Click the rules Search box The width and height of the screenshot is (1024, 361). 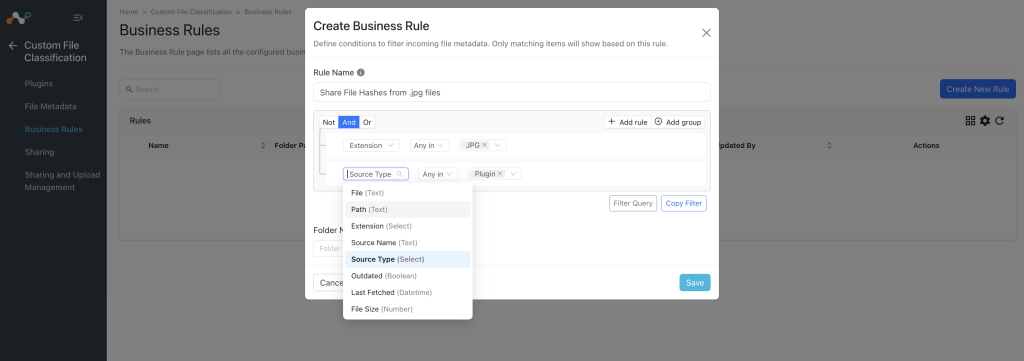pyautogui.click(x=170, y=89)
